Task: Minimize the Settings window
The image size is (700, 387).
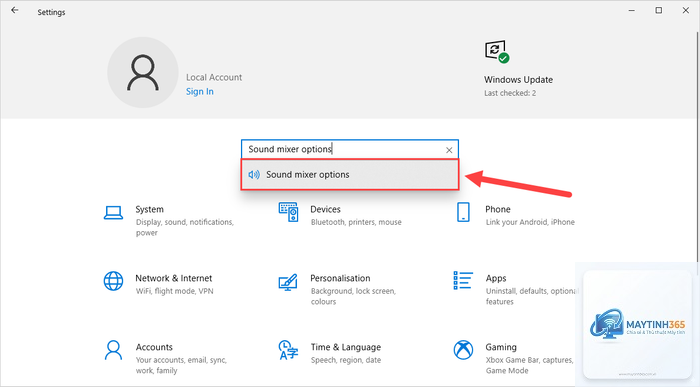Action: 631,10
